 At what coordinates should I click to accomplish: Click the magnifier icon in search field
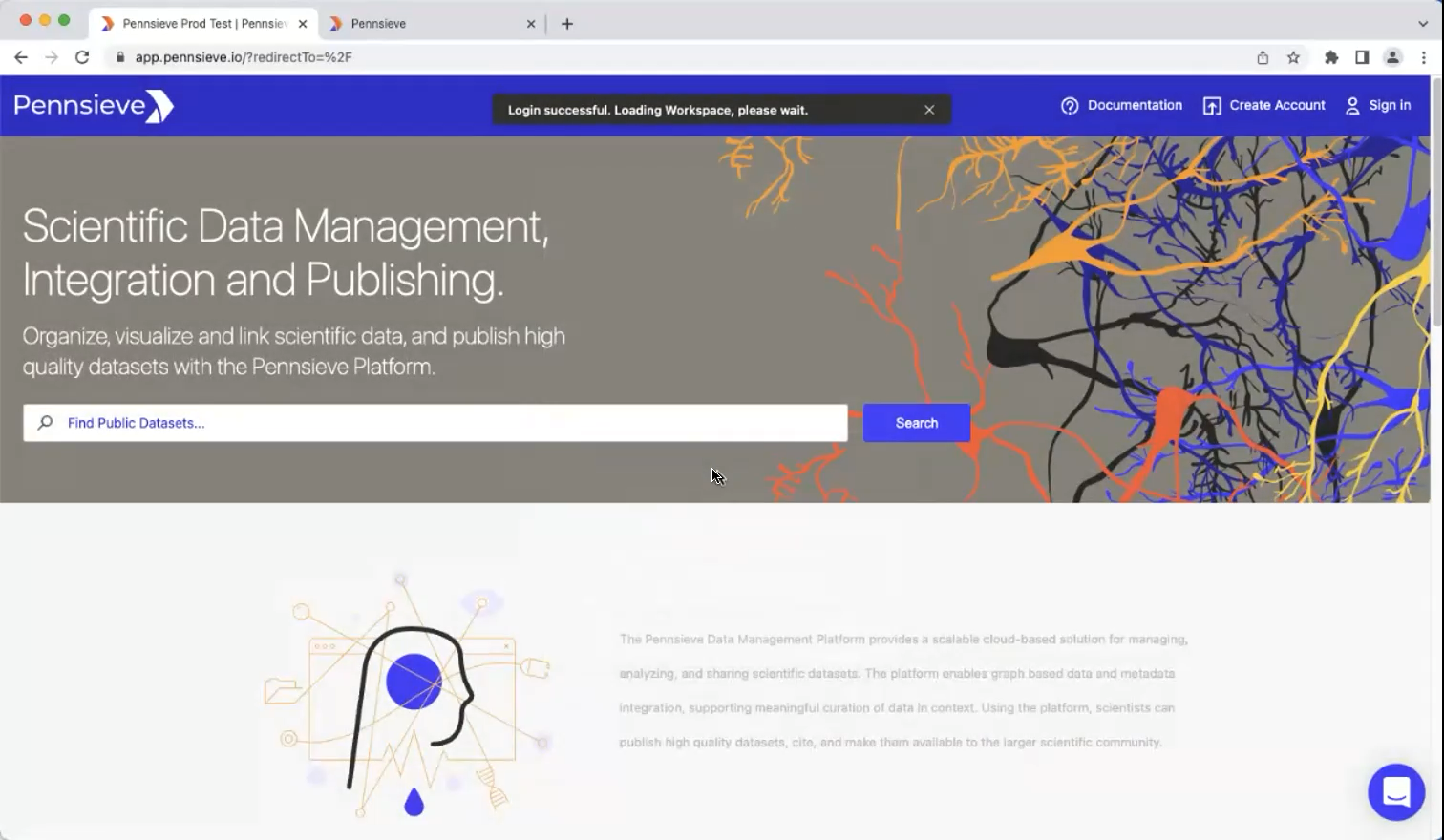click(x=45, y=423)
